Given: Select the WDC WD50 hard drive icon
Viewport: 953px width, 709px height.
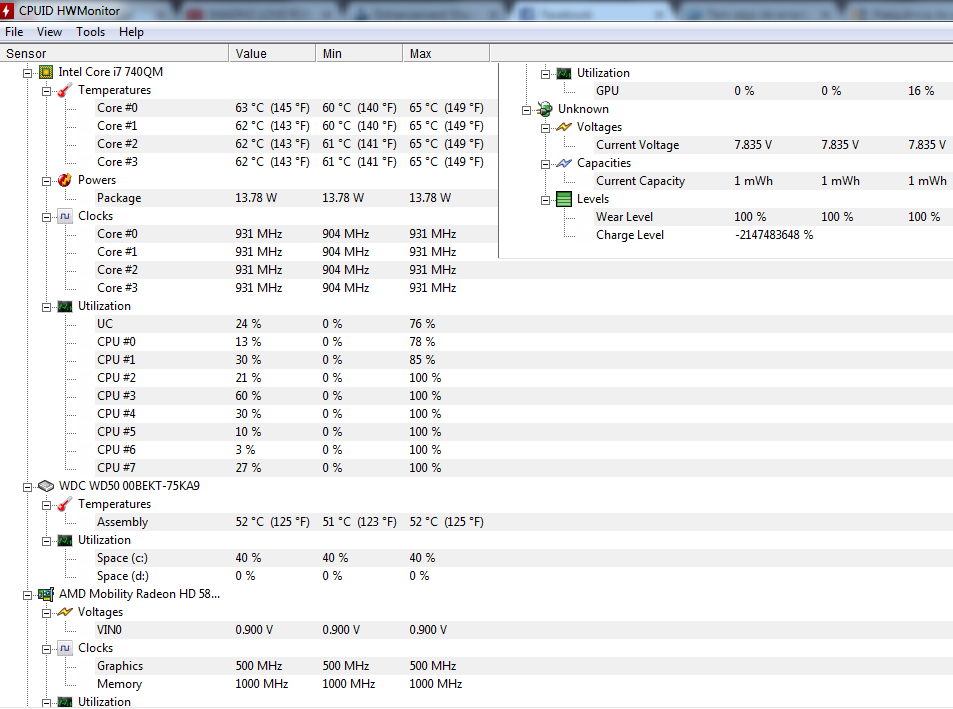Looking at the screenshot, I should pos(46,486).
